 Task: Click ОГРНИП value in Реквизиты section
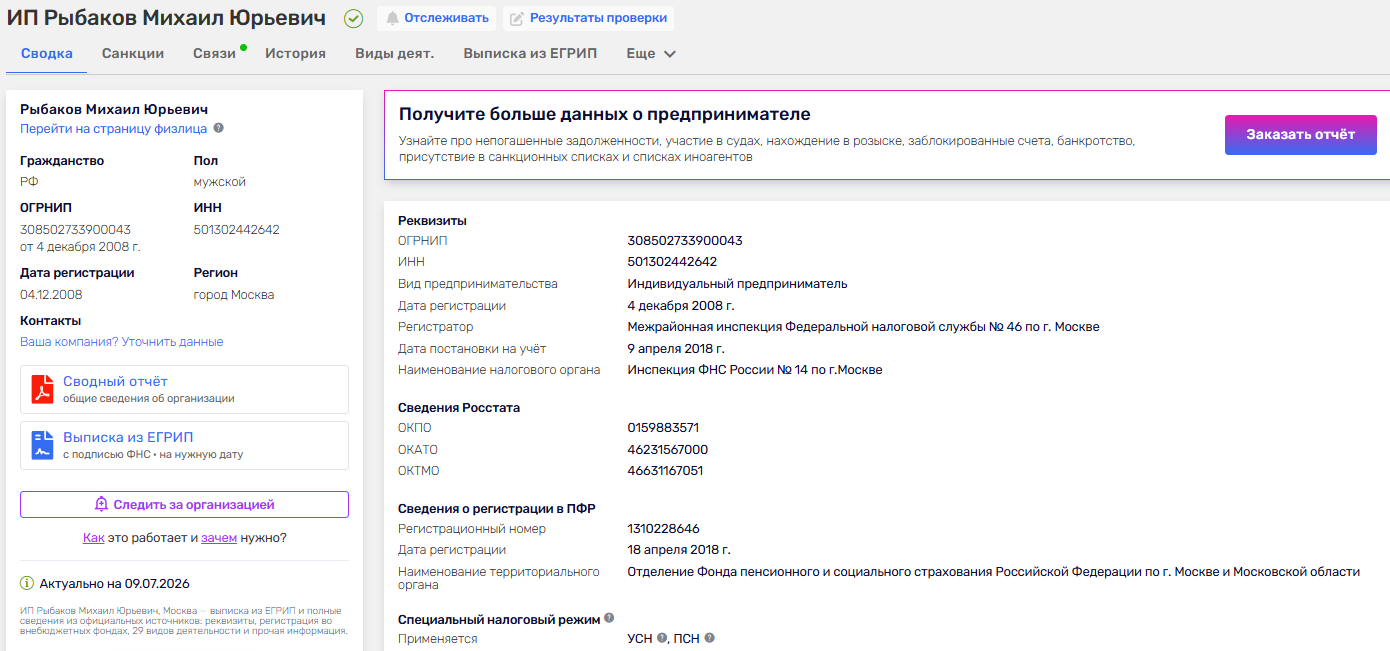(685, 241)
